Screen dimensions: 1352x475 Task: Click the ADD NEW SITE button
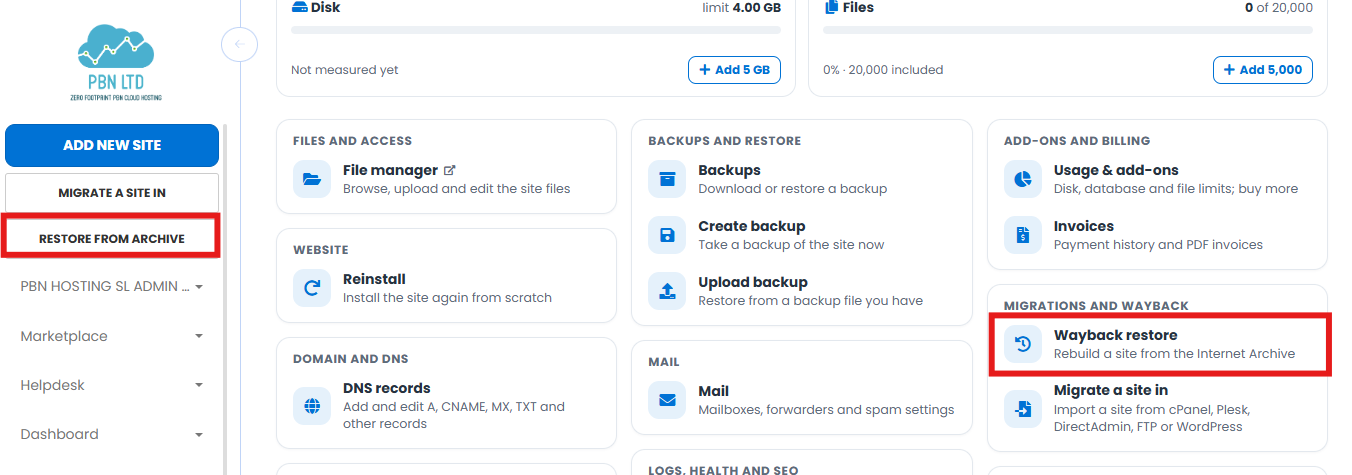(112, 145)
